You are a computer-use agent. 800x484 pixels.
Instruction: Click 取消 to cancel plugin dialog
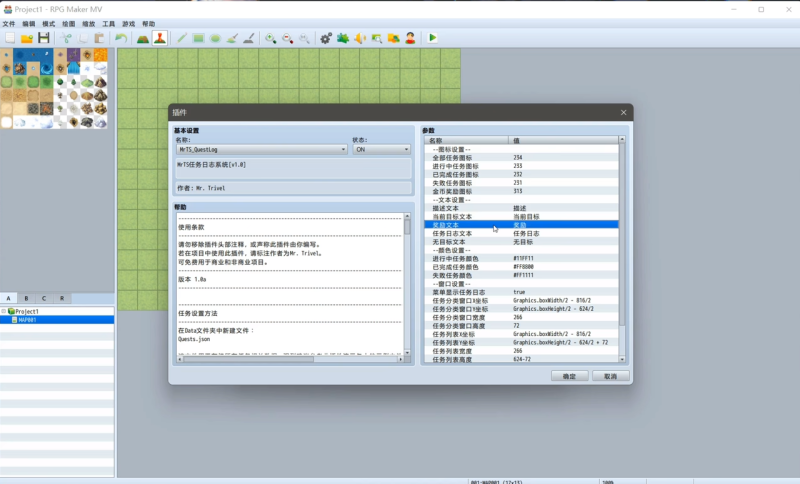point(610,376)
